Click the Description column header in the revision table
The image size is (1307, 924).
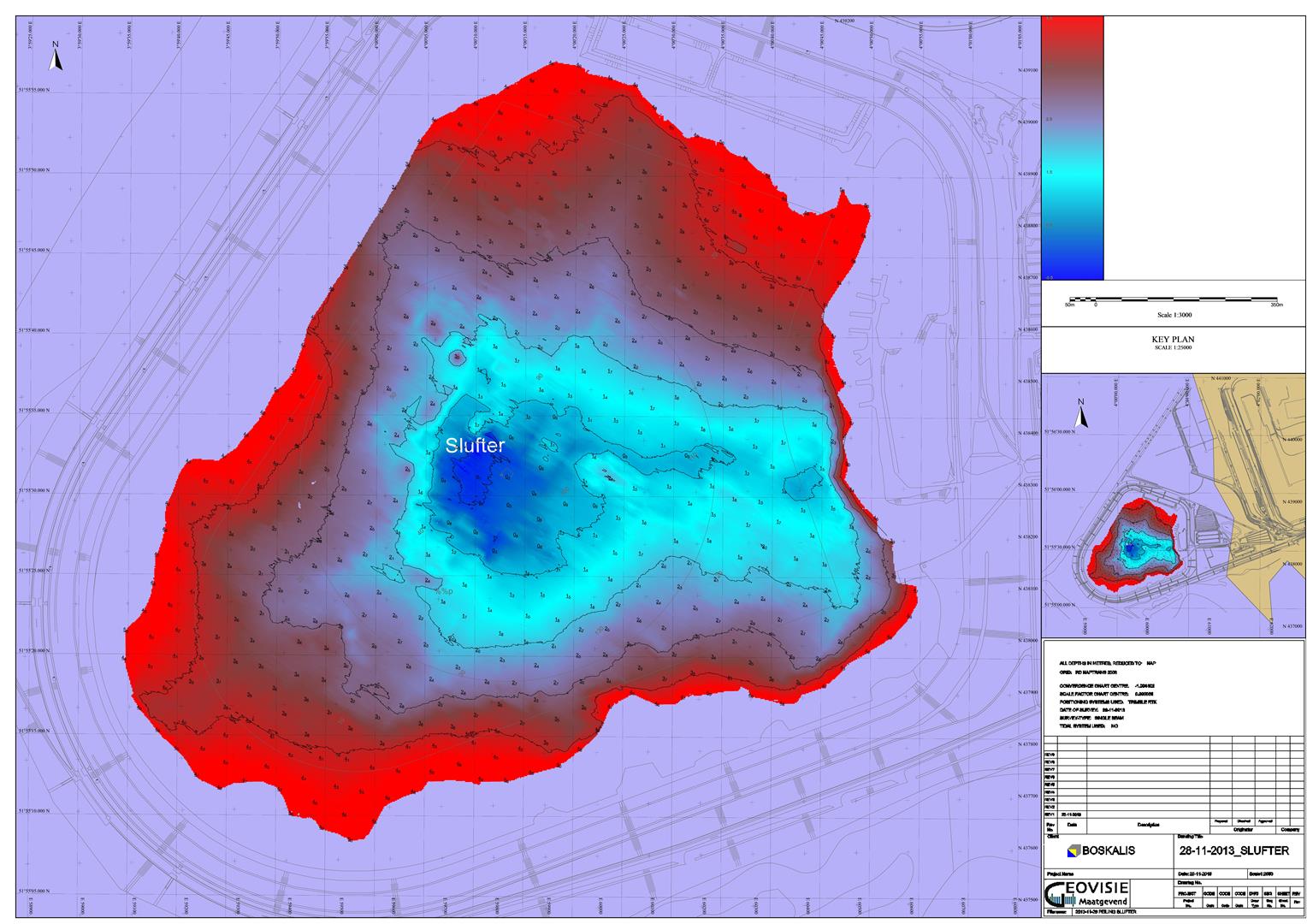coord(1148,825)
